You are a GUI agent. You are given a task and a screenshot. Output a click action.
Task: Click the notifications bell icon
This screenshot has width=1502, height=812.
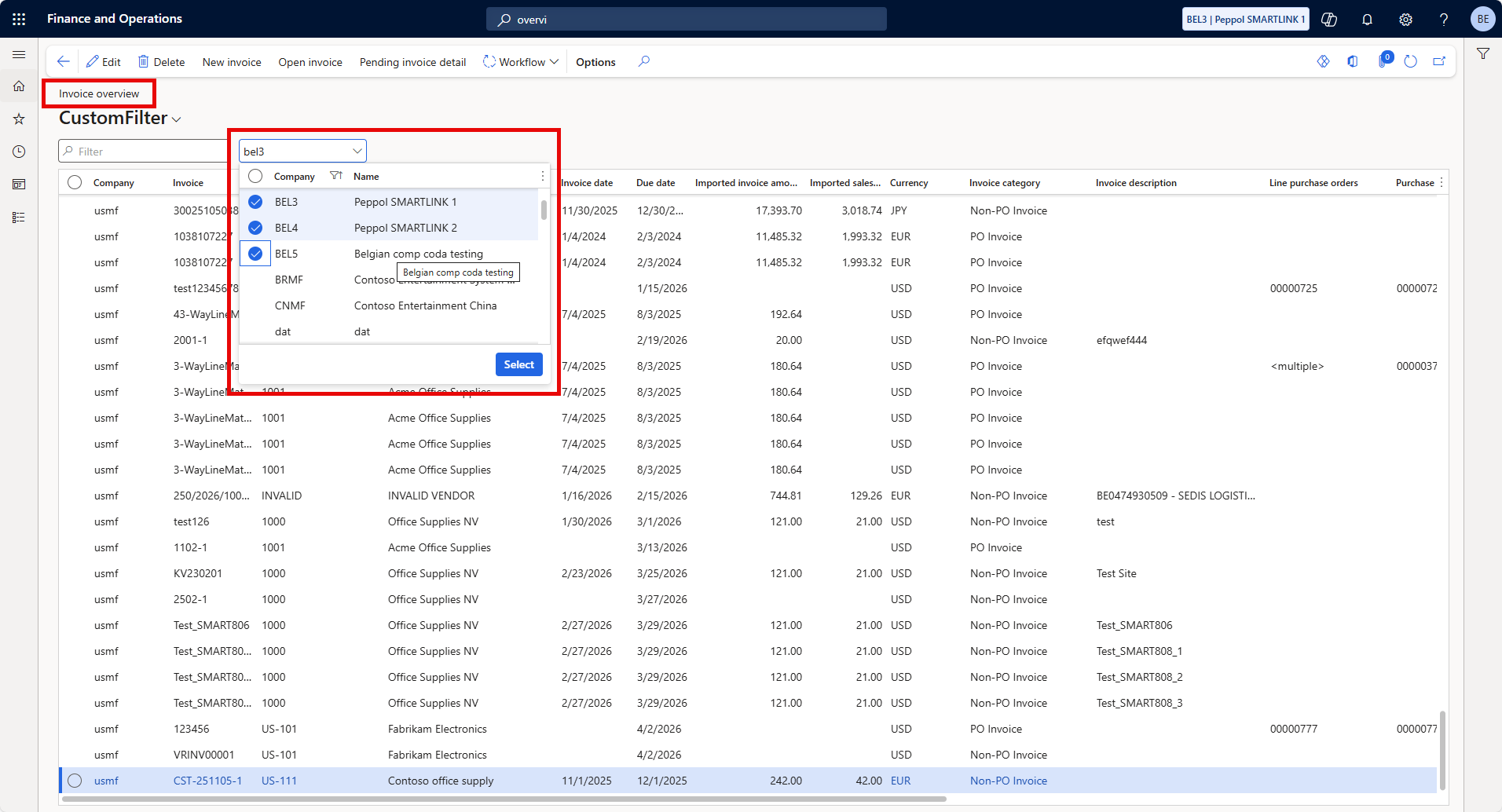1367,20
